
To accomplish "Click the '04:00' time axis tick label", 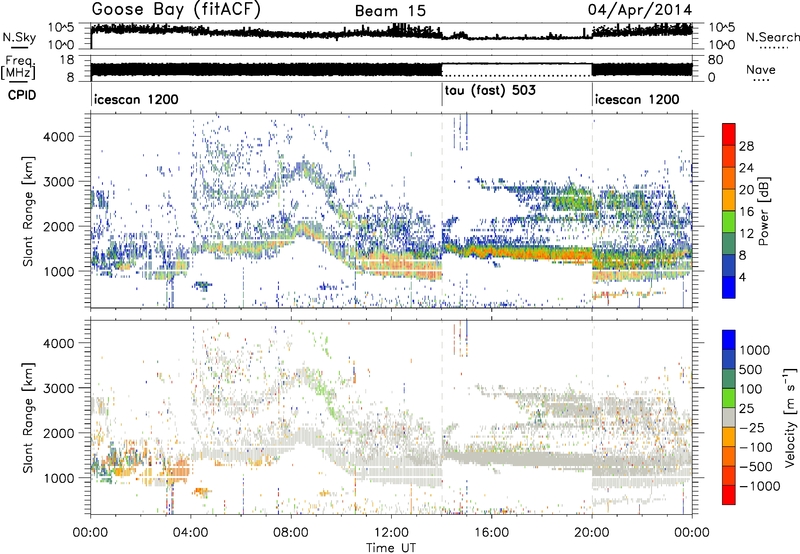I will click(x=191, y=533).
